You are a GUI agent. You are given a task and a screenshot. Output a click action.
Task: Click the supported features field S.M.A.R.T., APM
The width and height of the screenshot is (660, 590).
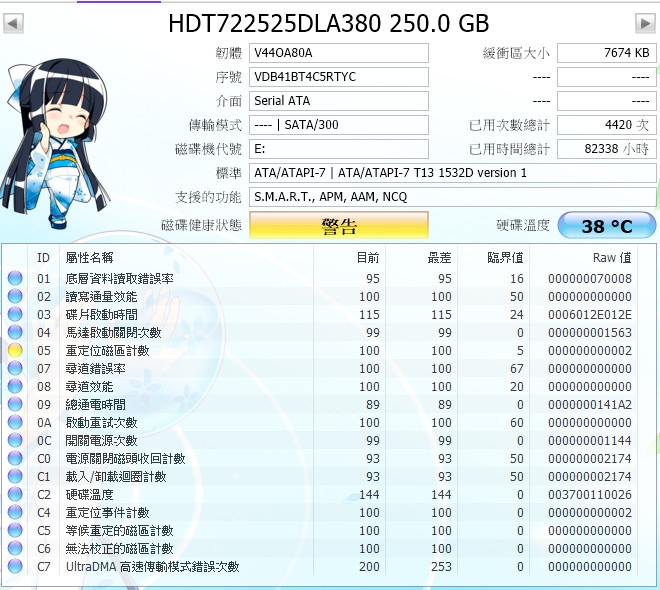click(x=452, y=197)
